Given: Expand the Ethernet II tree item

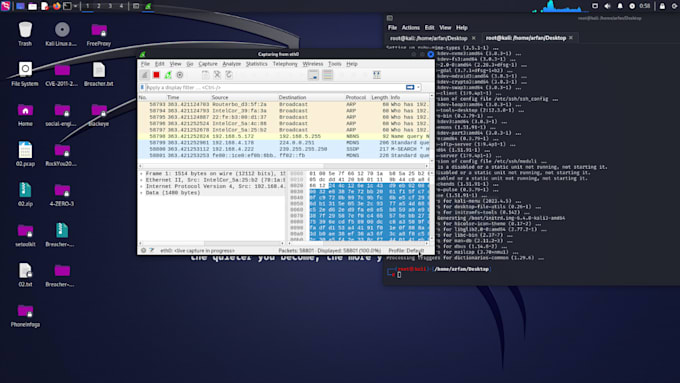Looking at the screenshot, I should point(141,180).
